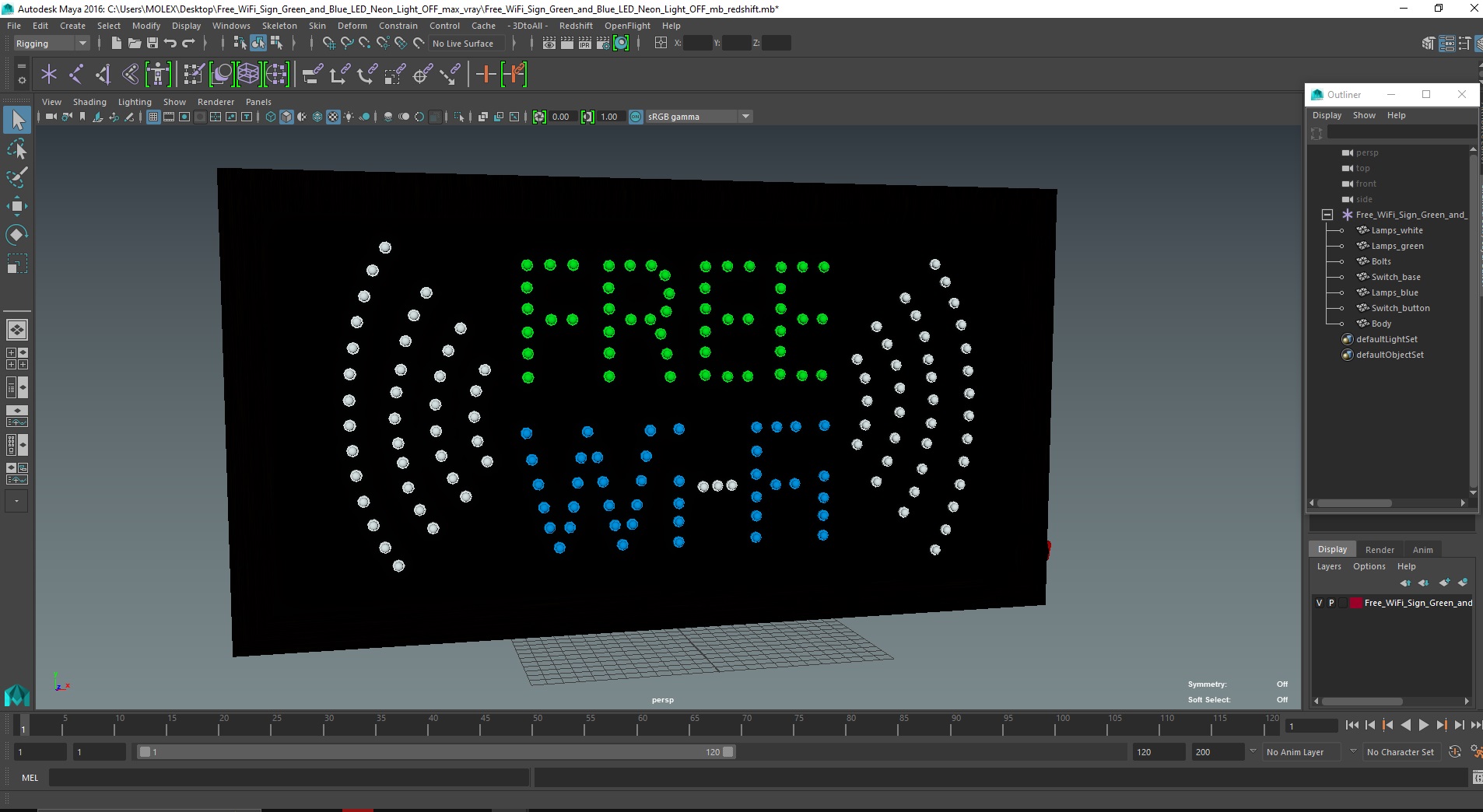The image size is (1483, 812).
Task: Open the Render View window icon
Action: [x=549, y=44]
